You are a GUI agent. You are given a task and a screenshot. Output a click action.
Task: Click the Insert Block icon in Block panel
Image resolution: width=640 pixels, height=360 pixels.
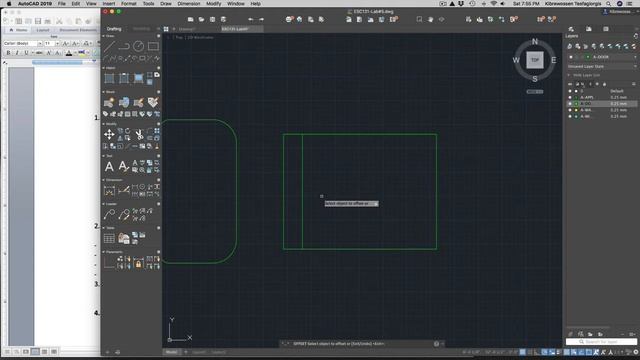(109, 102)
